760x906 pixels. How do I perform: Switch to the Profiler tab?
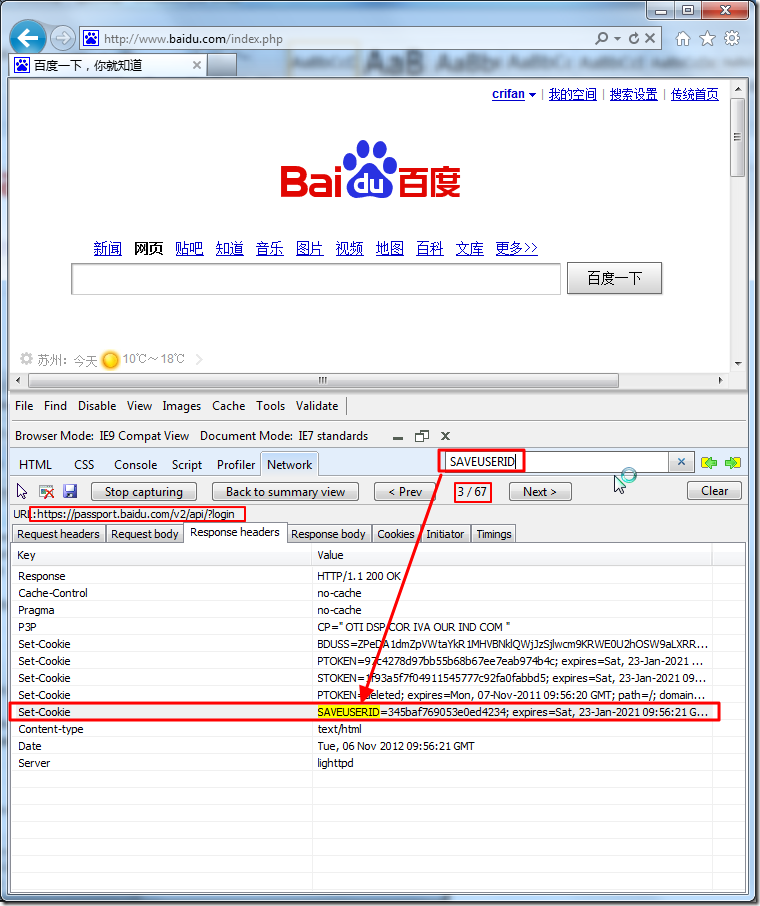coord(236,465)
